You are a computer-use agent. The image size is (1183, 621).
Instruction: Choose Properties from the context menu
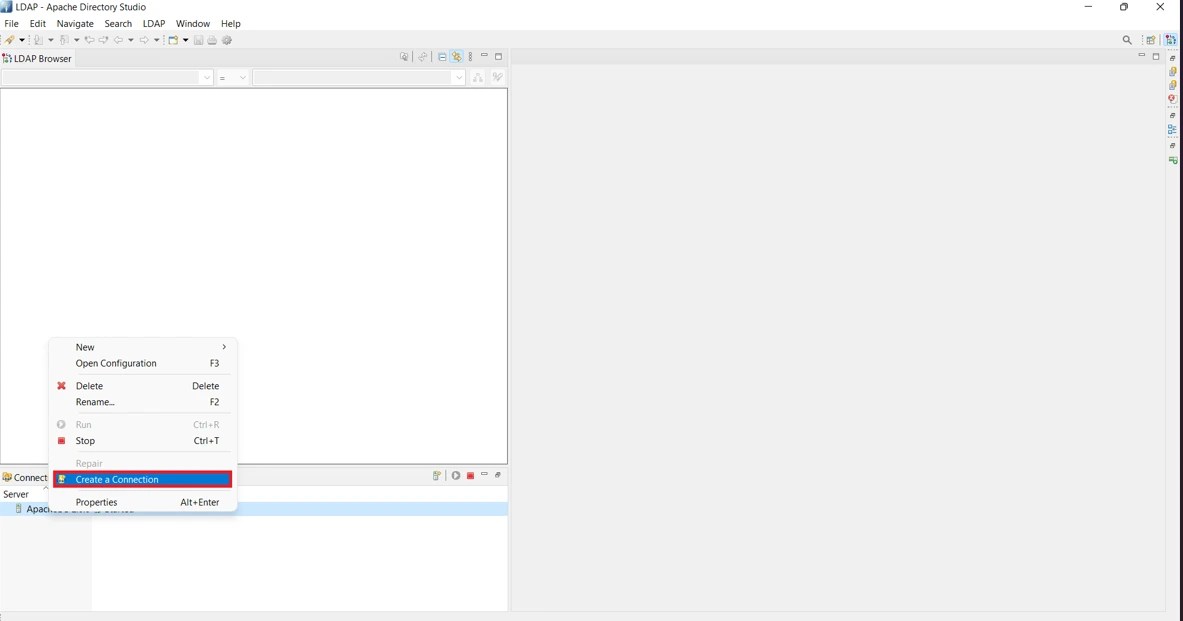coord(143,502)
